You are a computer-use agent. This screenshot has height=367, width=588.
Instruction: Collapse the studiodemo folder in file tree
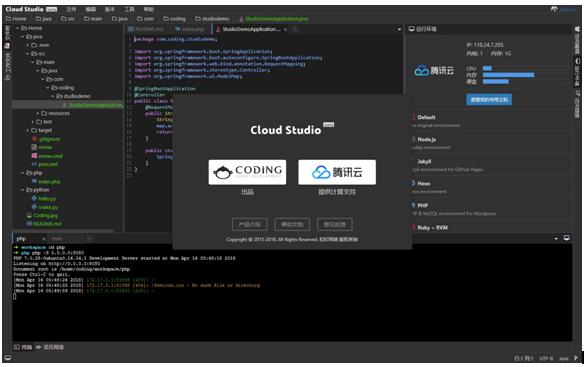click(x=52, y=96)
